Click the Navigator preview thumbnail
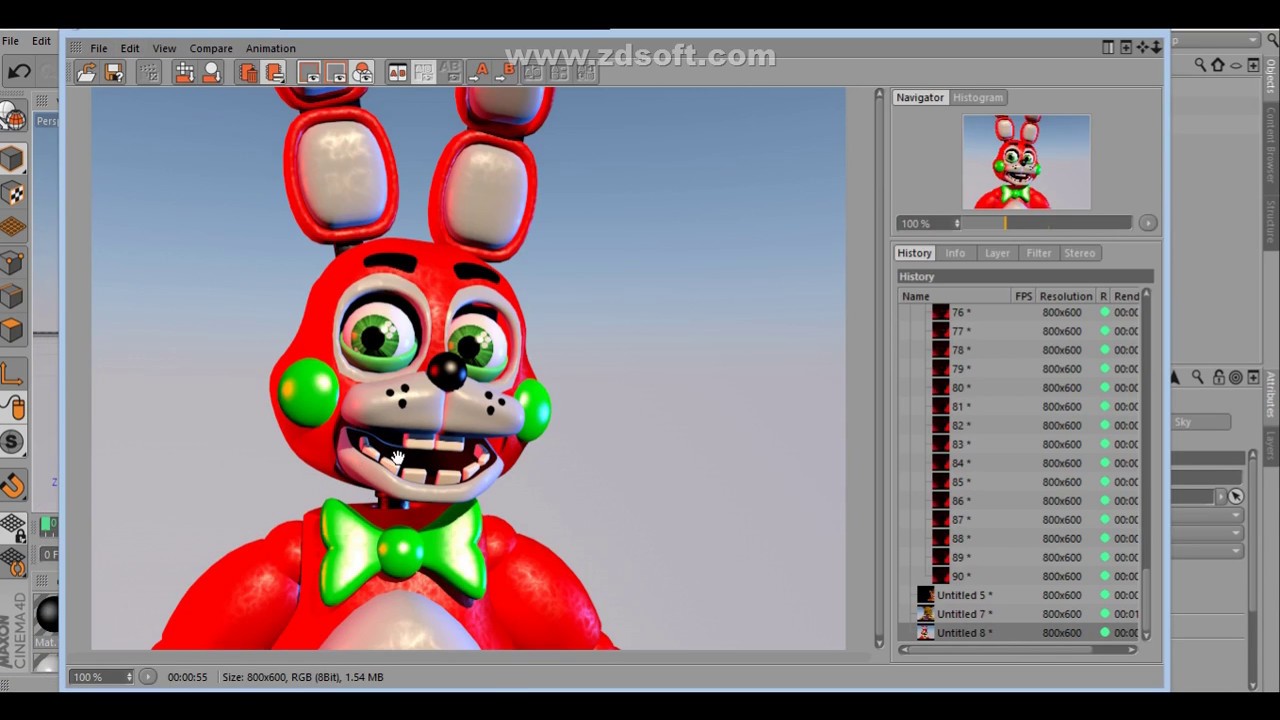 [x=1026, y=162]
